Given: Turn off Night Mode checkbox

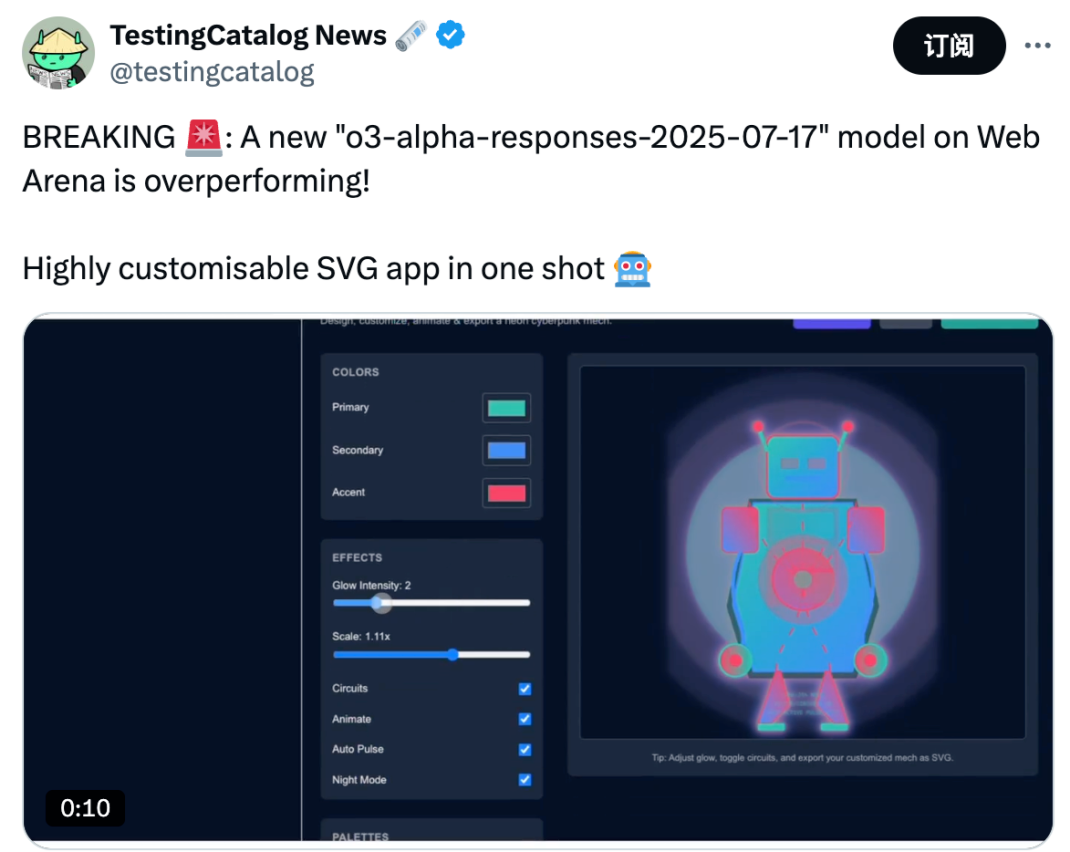Looking at the screenshot, I should click(x=525, y=780).
